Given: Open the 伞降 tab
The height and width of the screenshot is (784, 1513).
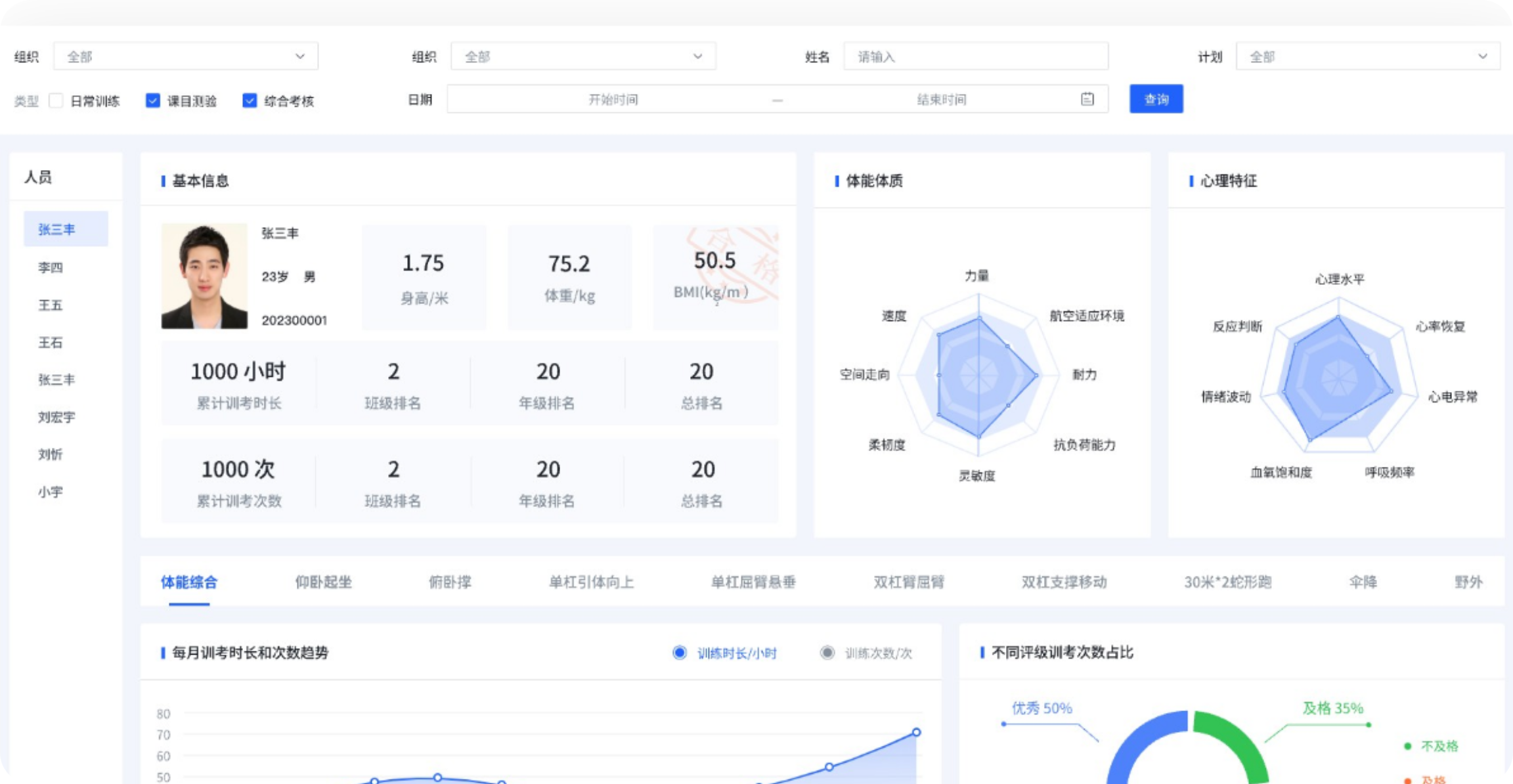Looking at the screenshot, I should (x=1363, y=582).
